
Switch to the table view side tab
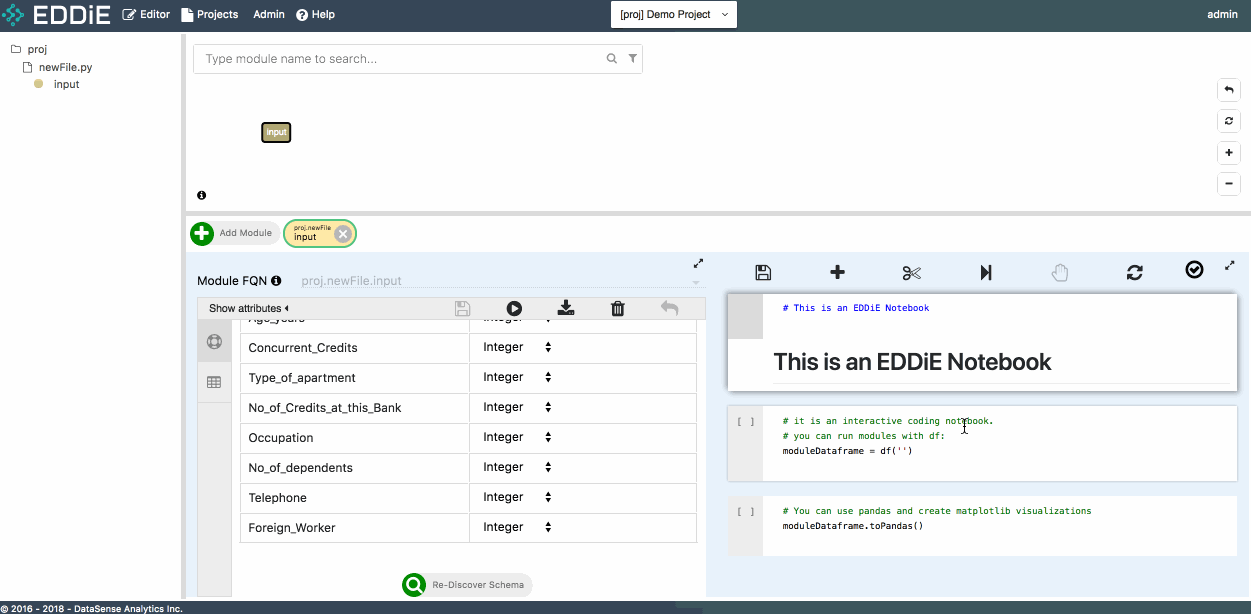pos(214,382)
